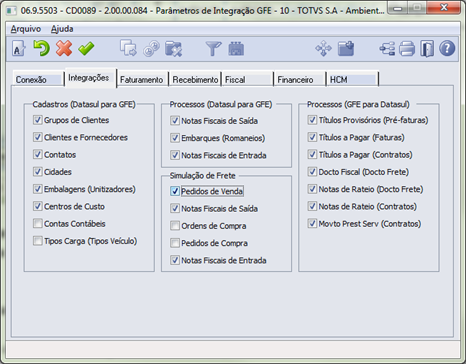The width and height of the screenshot is (466, 364).
Task: Toggle Clientes e Fornecedores checkbox
Action: pyautogui.click(x=38, y=137)
